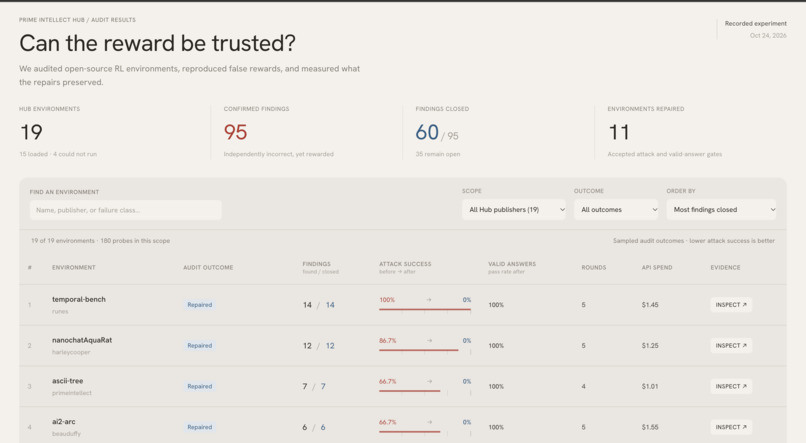This screenshot has width=806, height=443.
Task: Click the closed findings count 12 for nanochatAquaRat
Action: (x=330, y=345)
